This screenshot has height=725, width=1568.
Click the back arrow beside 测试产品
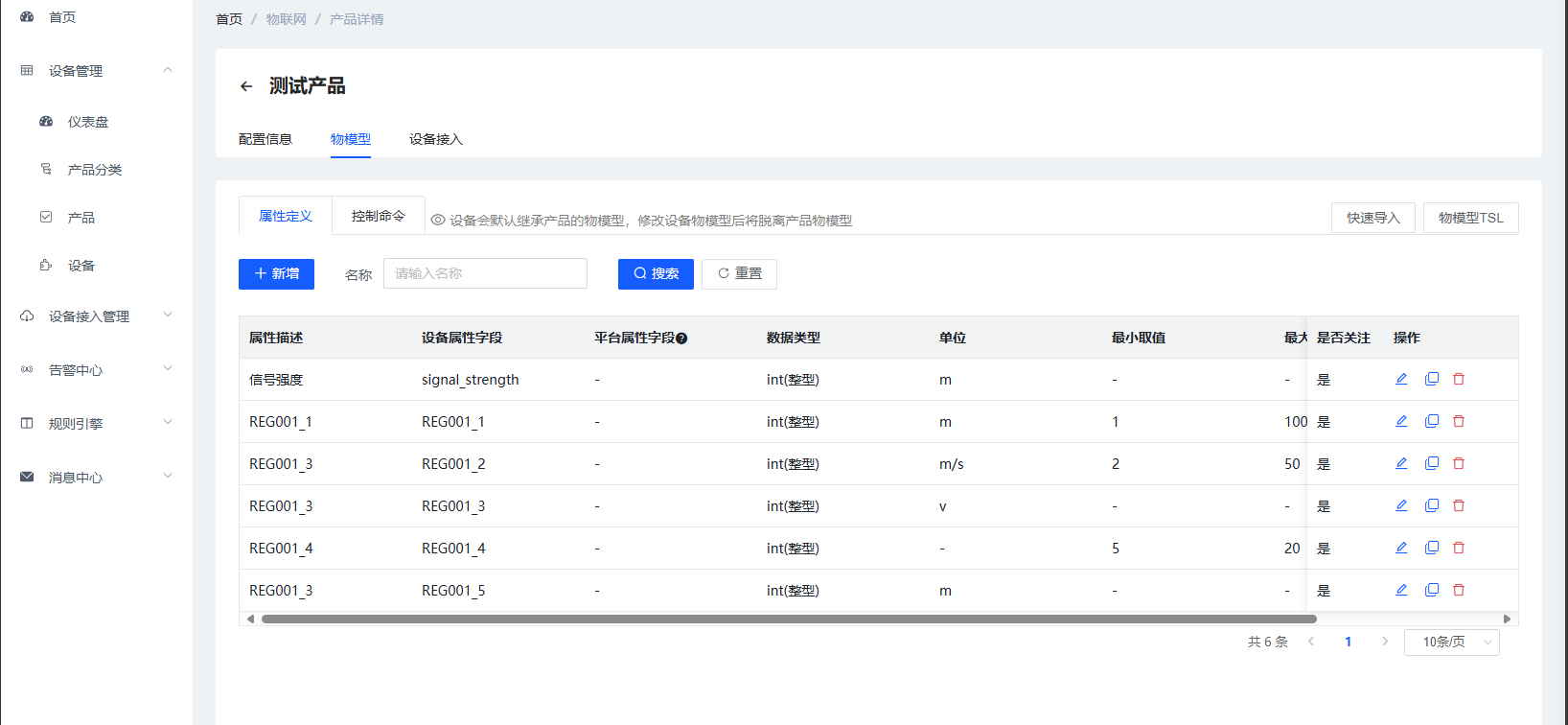[x=246, y=86]
